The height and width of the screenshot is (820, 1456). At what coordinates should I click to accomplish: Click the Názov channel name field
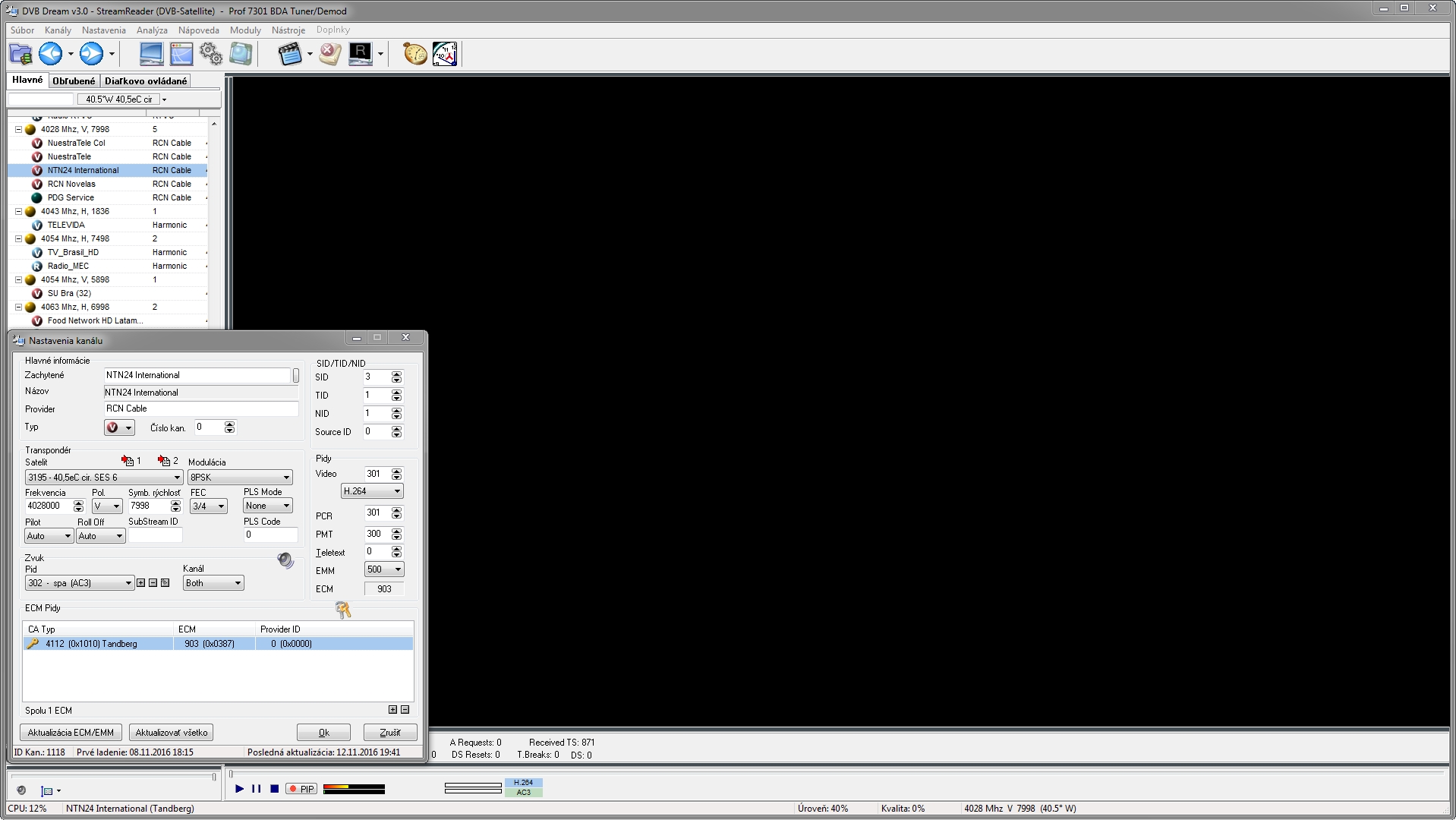coord(201,393)
